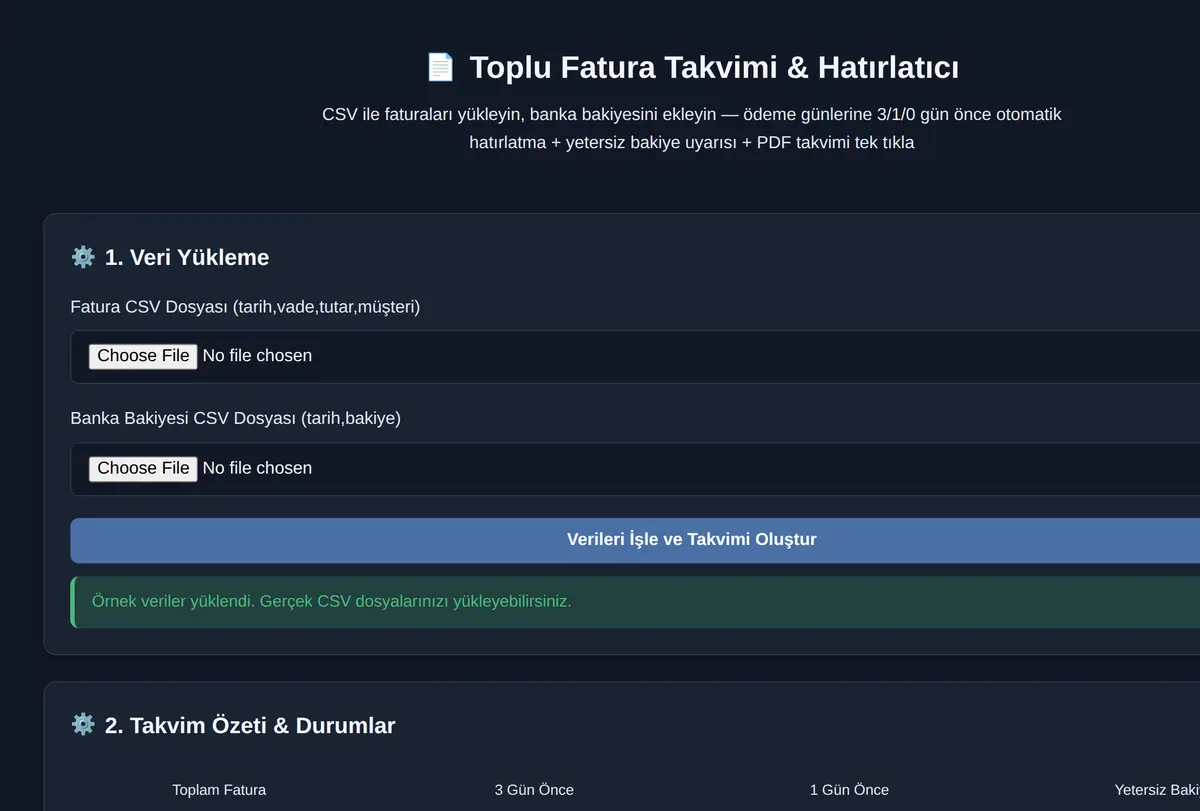Screen dimensions: 1200x811
Task: Click the 3 Gün Önce stat label
Action: 534,790
